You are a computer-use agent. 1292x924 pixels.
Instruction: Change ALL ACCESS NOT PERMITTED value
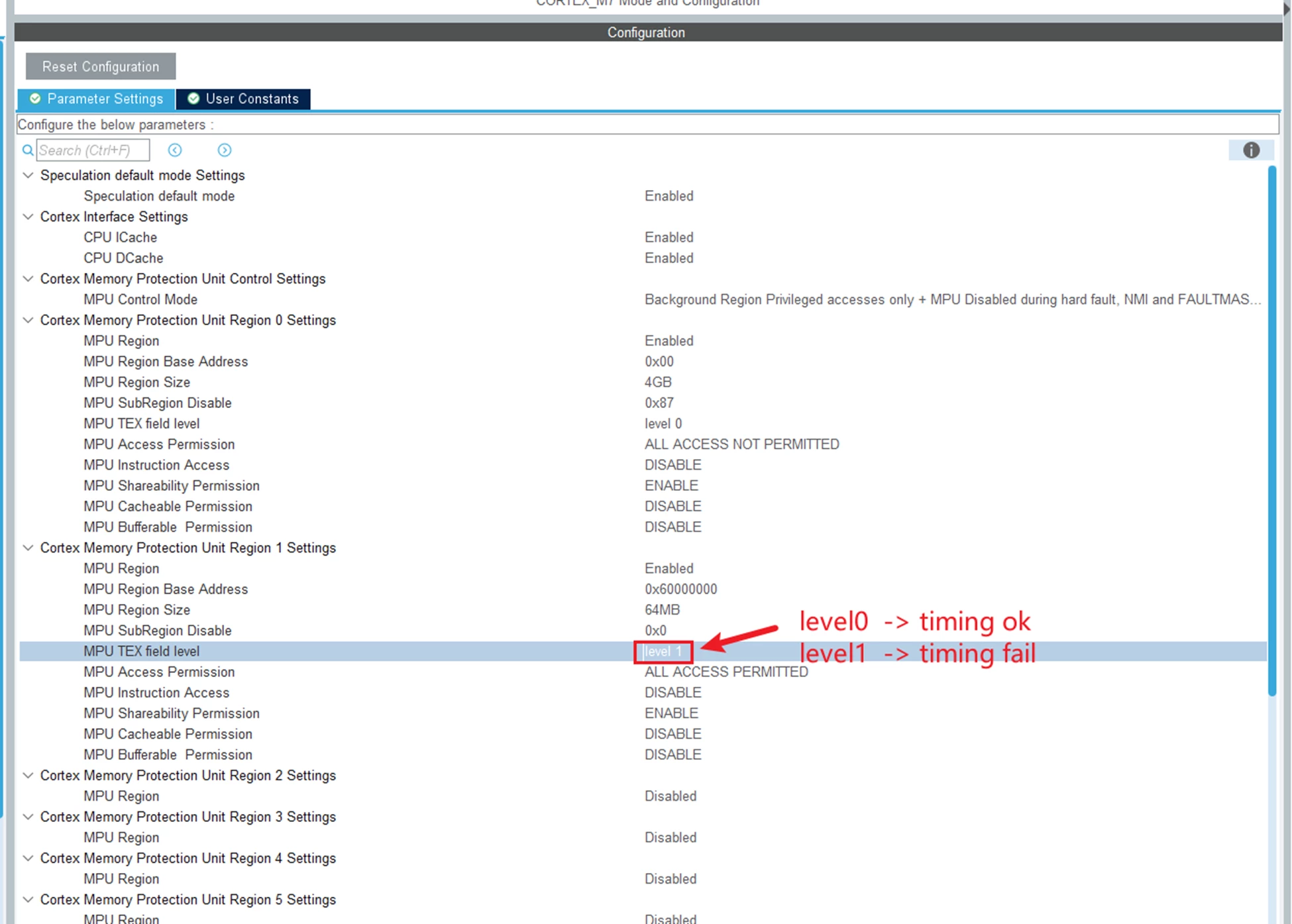coord(742,444)
